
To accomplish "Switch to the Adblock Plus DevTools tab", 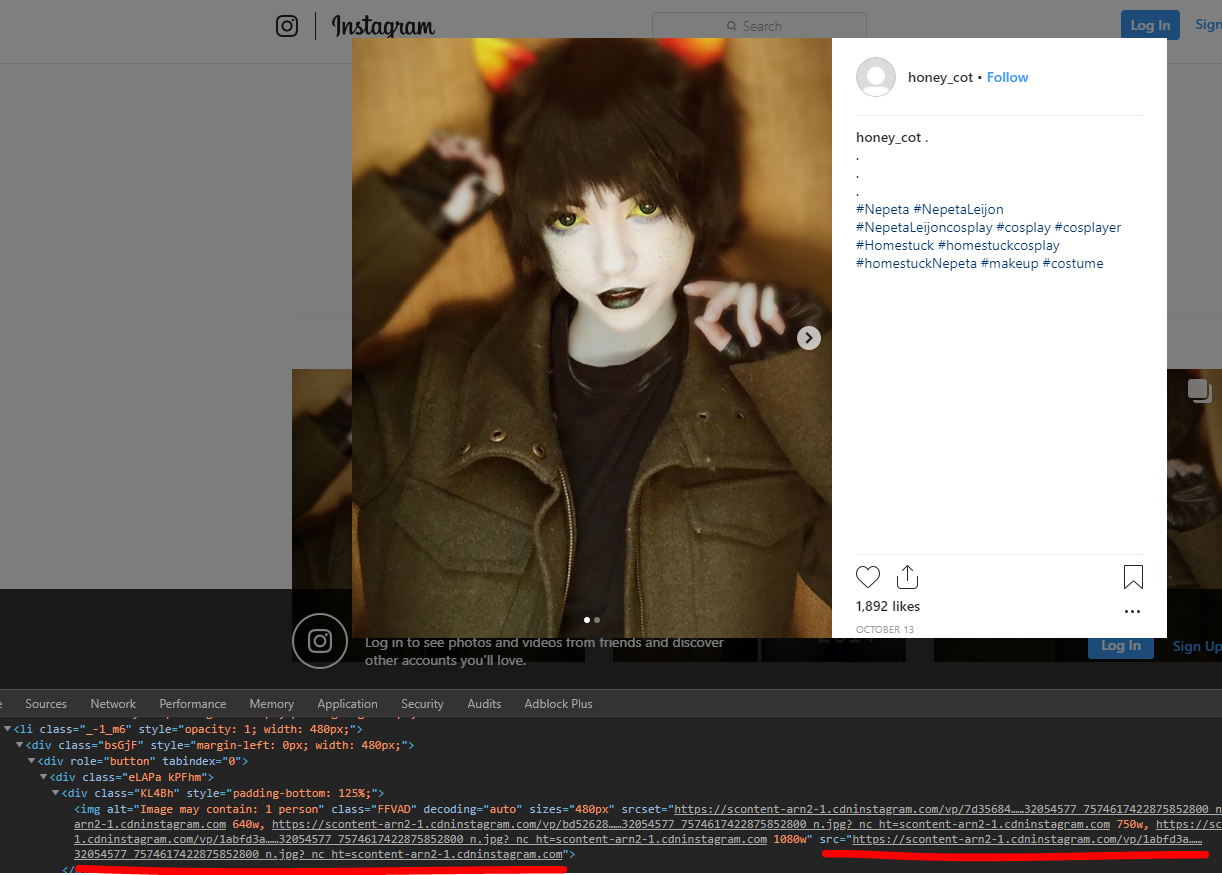I will 558,703.
